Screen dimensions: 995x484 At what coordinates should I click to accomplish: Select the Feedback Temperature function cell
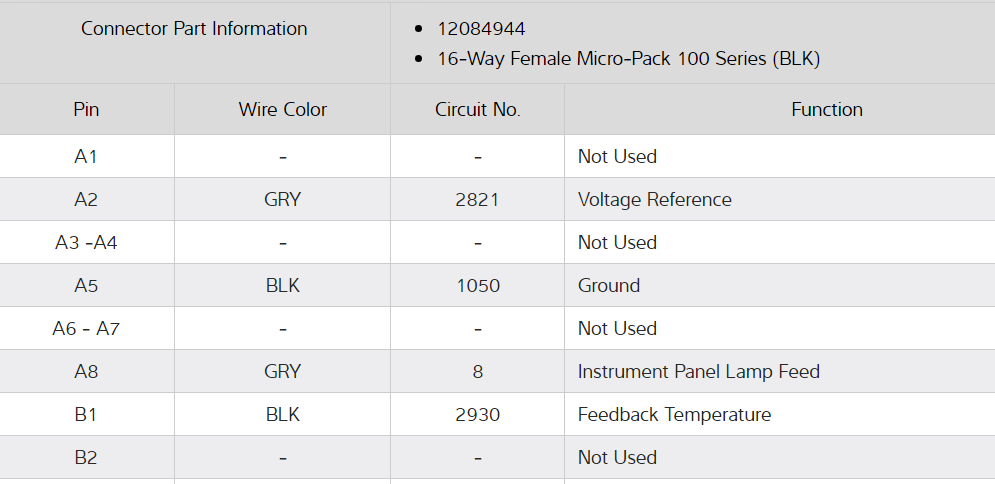click(x=674, y=415)
